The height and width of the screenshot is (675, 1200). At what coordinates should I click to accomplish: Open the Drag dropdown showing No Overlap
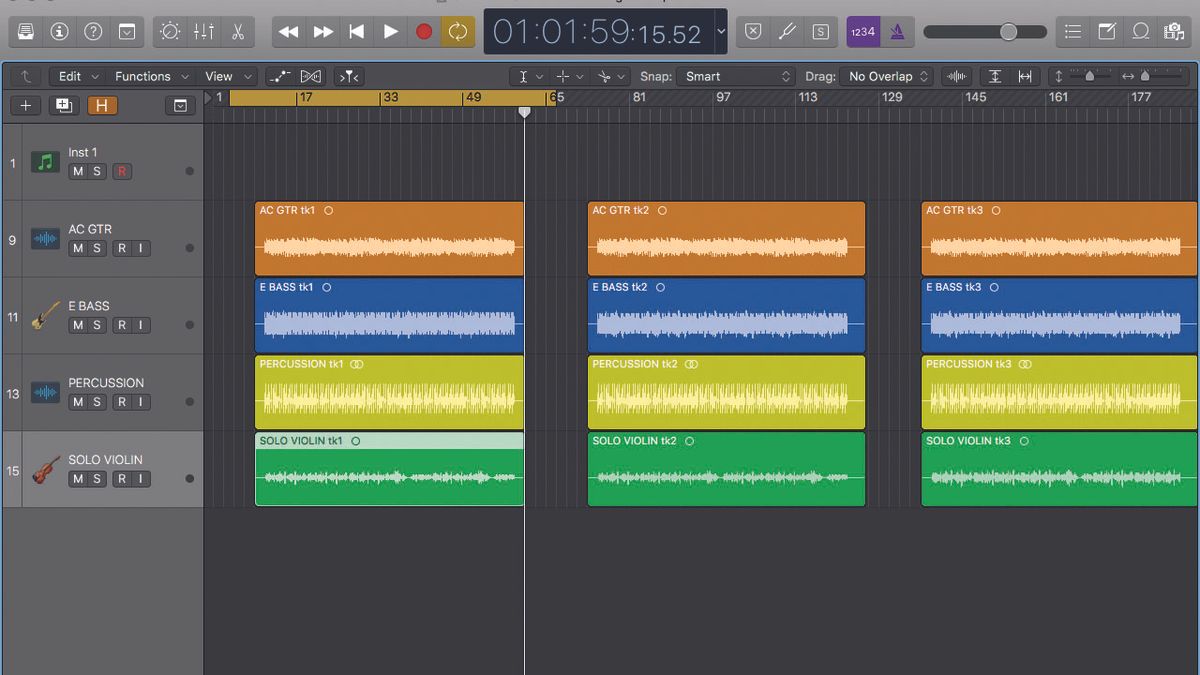884,76
